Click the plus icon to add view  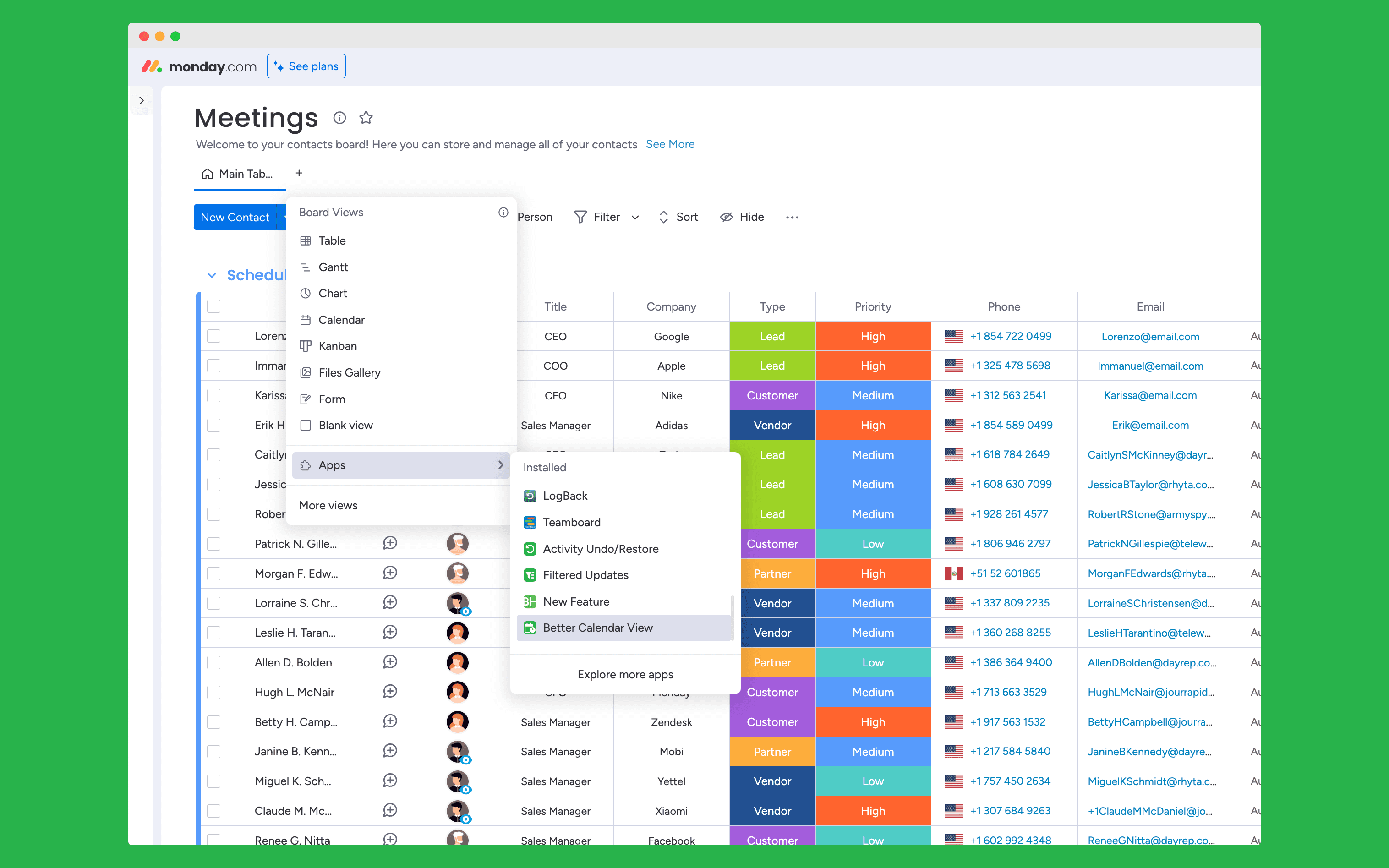299,173
